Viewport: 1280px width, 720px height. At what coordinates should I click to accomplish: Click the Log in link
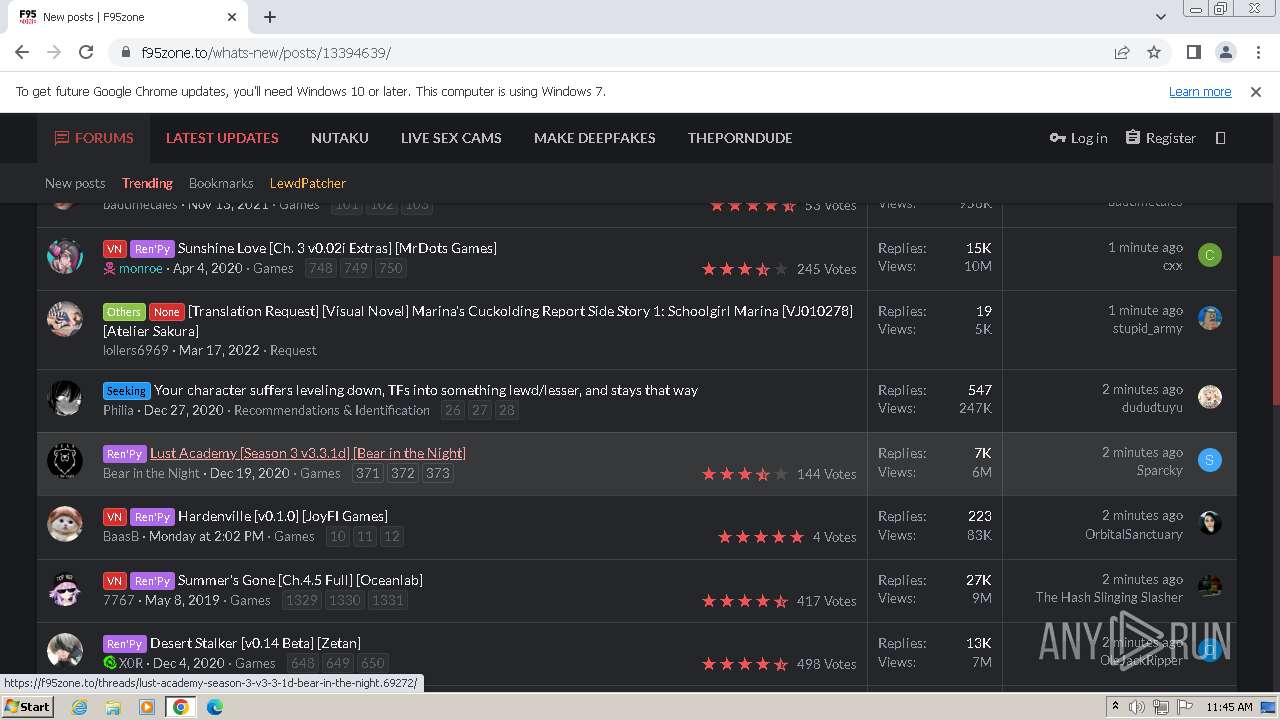1078,138
